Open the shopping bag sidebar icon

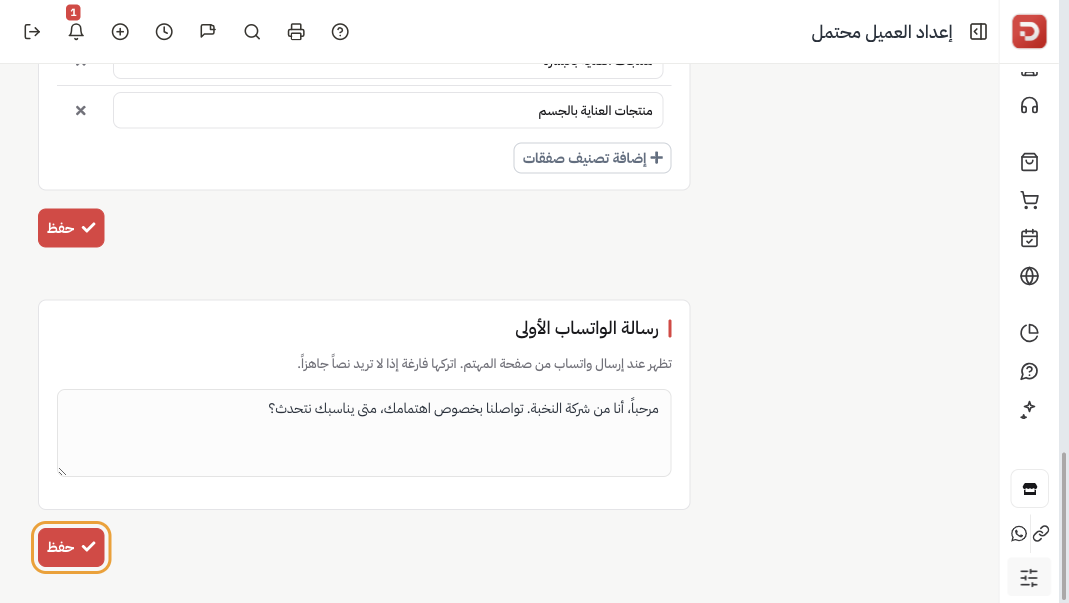1029,162
